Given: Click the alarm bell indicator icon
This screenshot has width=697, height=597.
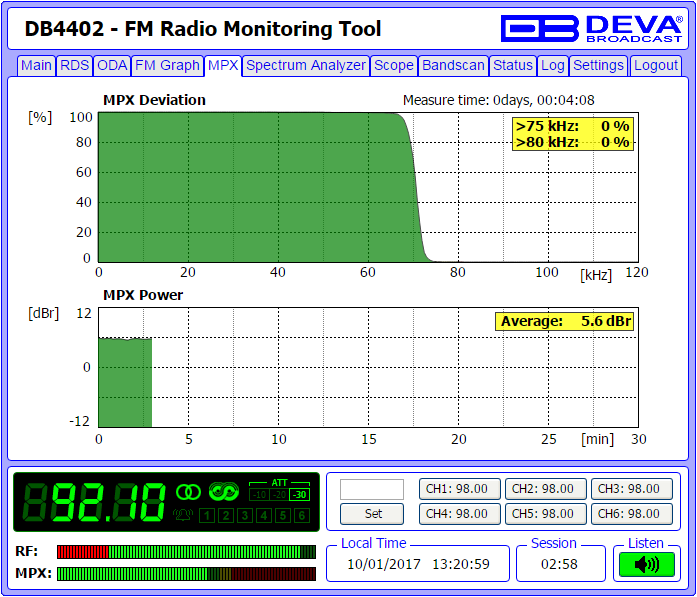Looking at the screenshot, I should pos(183,515).
